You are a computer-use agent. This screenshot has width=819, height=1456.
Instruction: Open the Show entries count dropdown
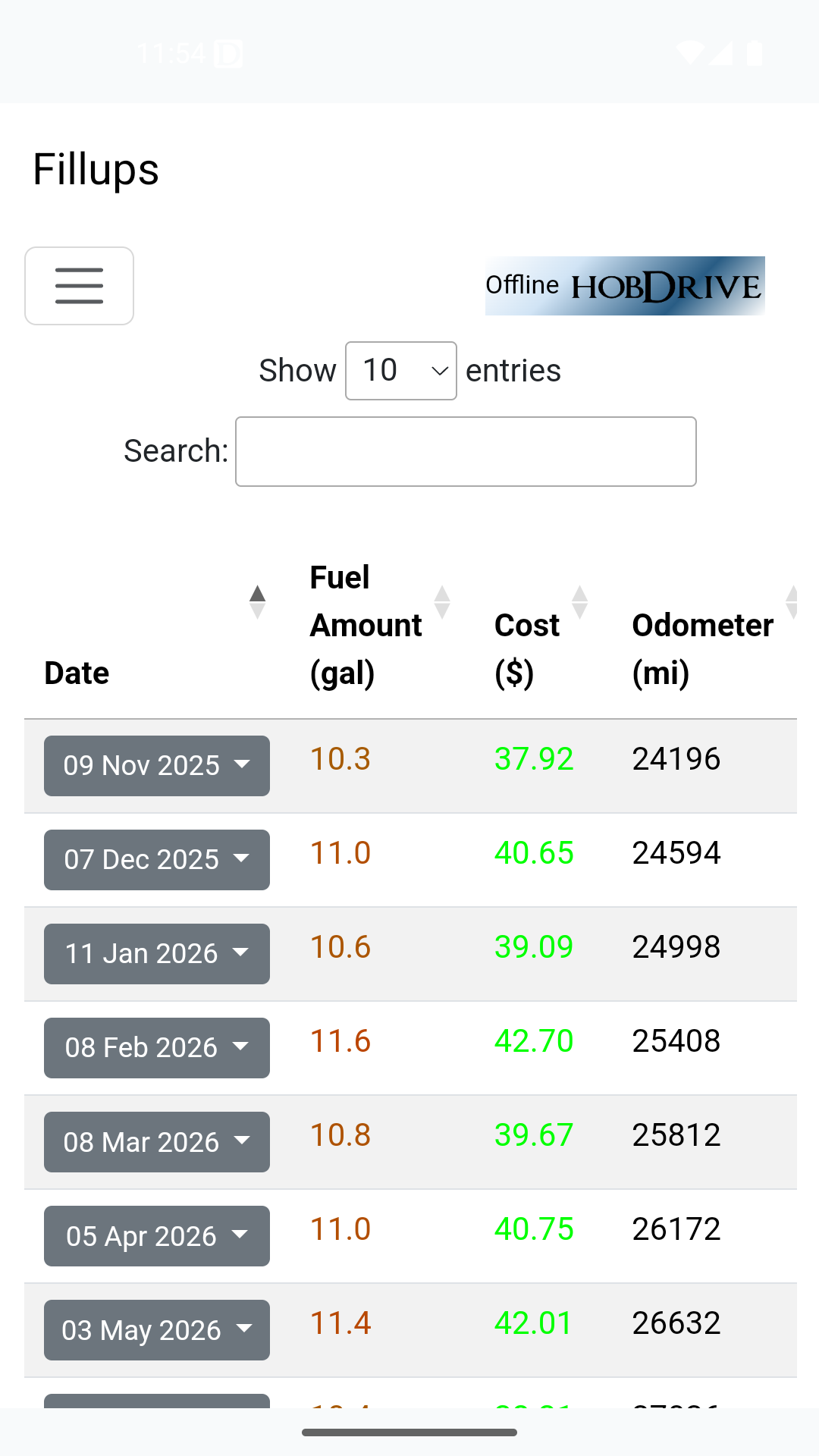tap(400, 371)
